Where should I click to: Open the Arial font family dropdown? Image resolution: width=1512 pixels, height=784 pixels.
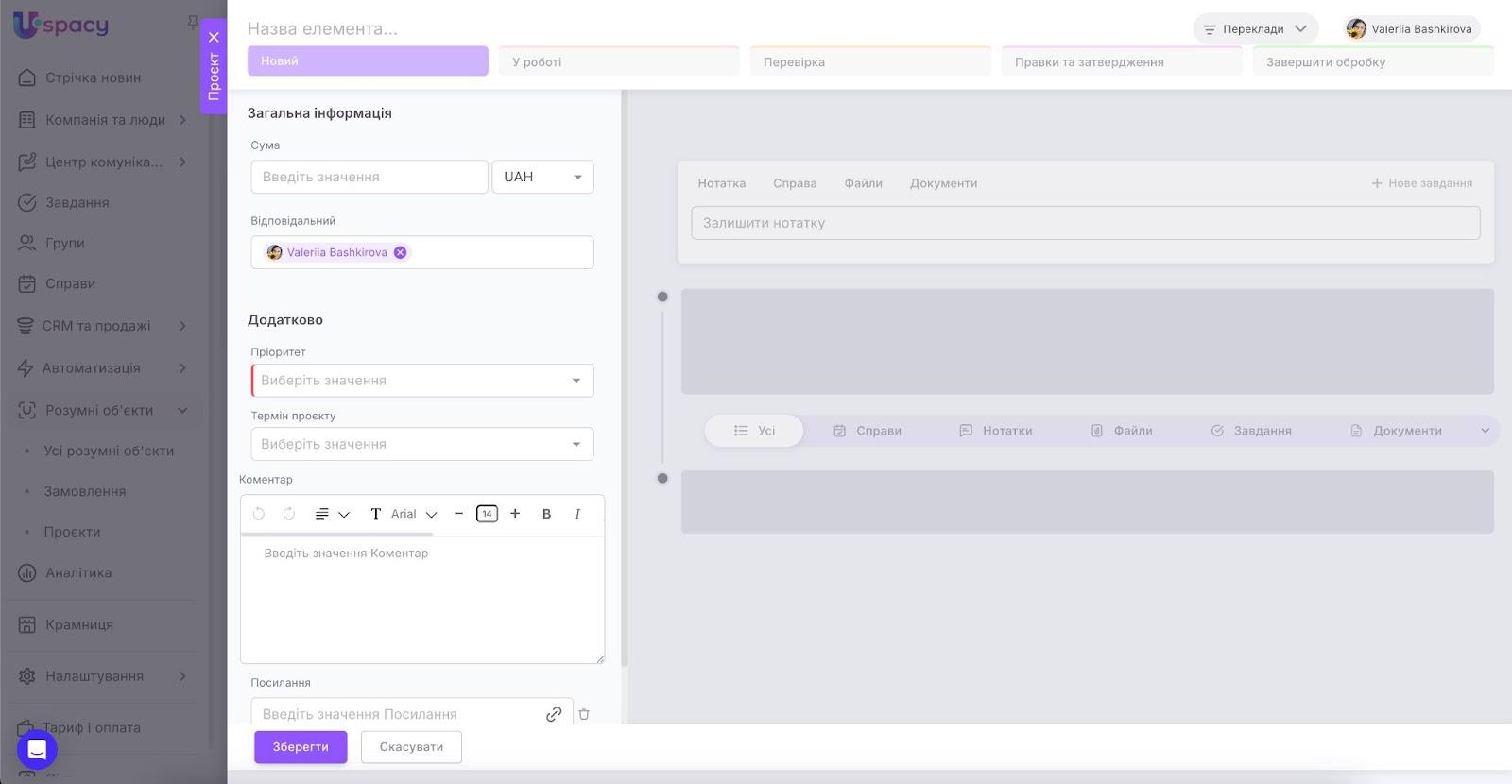click(x=413, y=514)
